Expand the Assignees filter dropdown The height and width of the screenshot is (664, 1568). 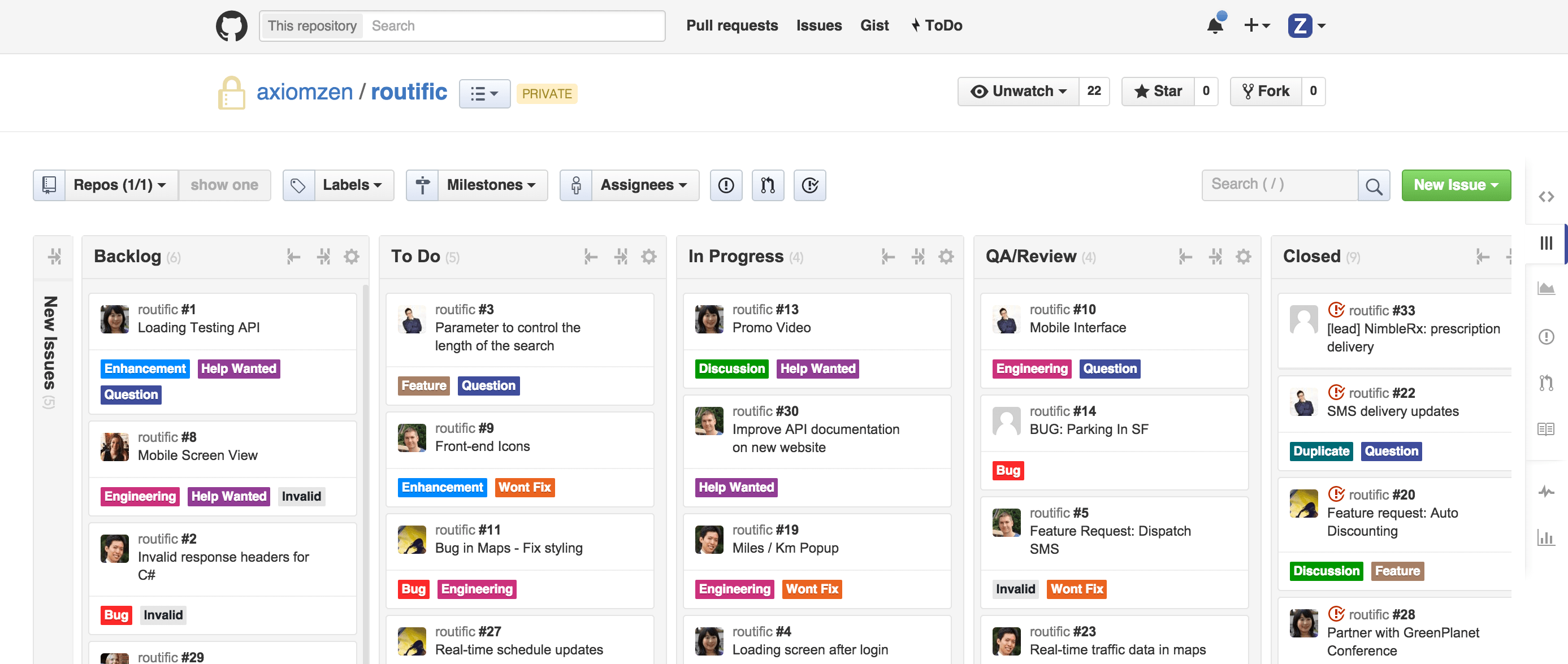point(643,185)
